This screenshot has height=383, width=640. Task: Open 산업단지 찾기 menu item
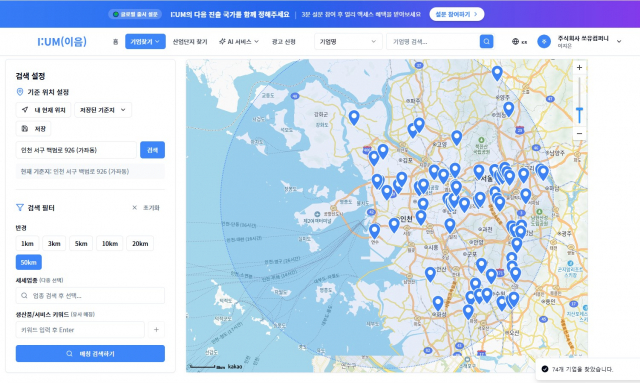coord(190,42)
